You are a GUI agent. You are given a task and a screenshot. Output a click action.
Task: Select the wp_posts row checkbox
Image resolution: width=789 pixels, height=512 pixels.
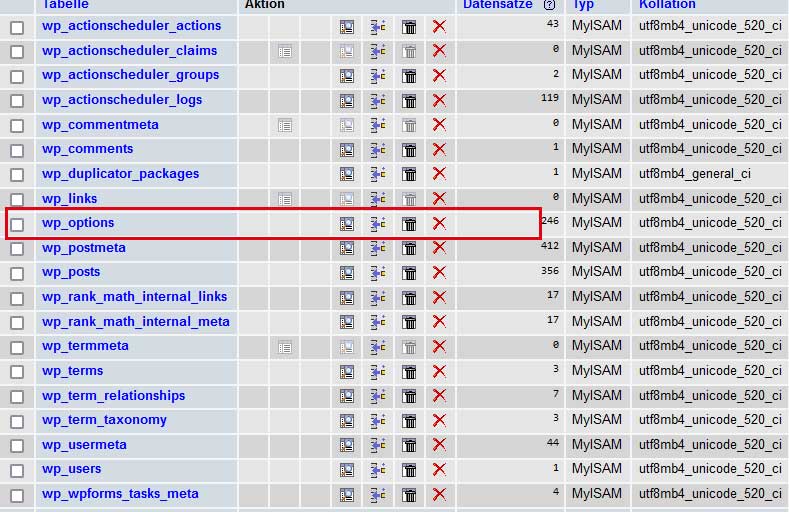17,274
